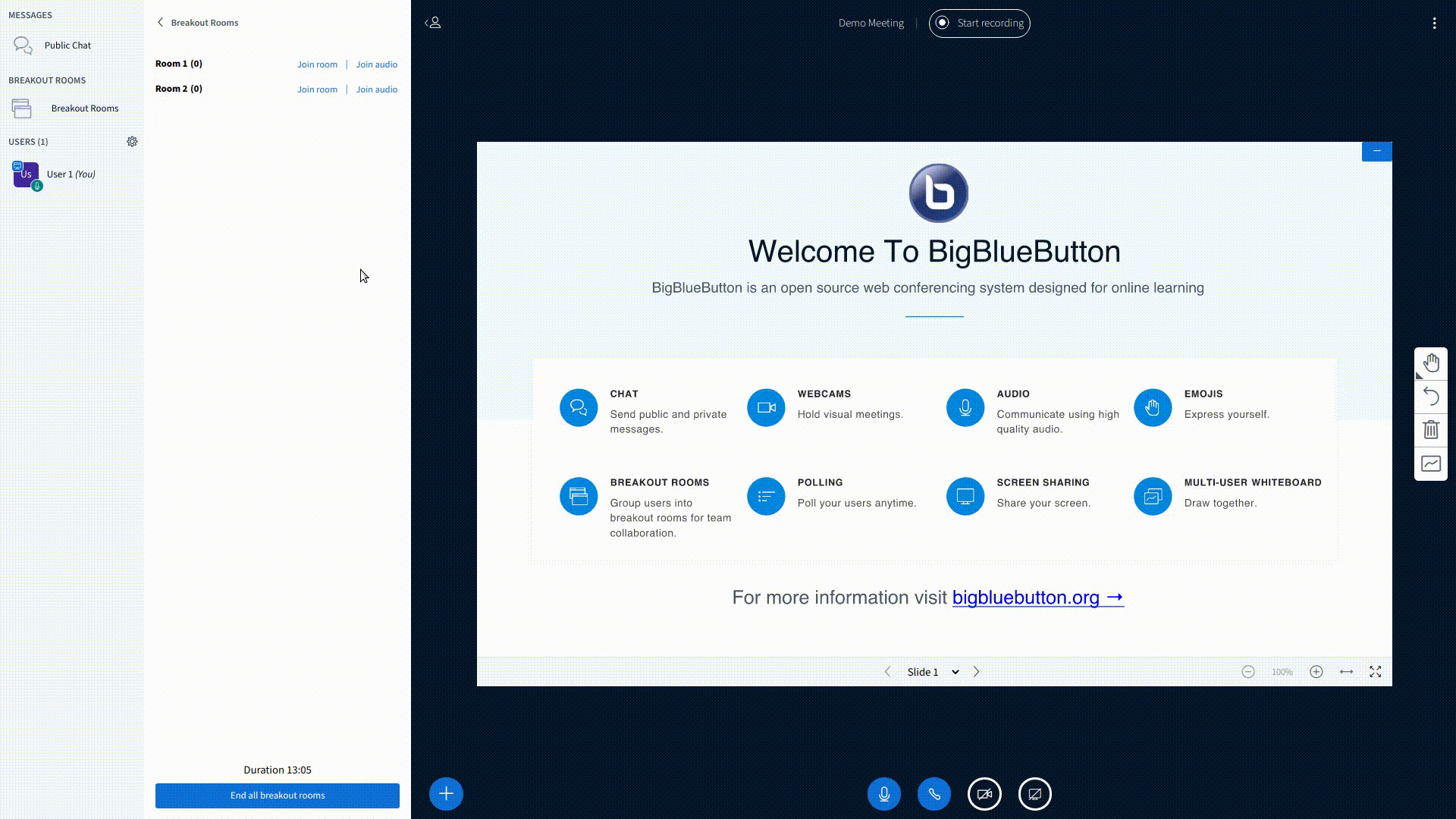
Task: Click the Pan hand tool in whiteboard toolbar
Action: [x=1431, y=363]
